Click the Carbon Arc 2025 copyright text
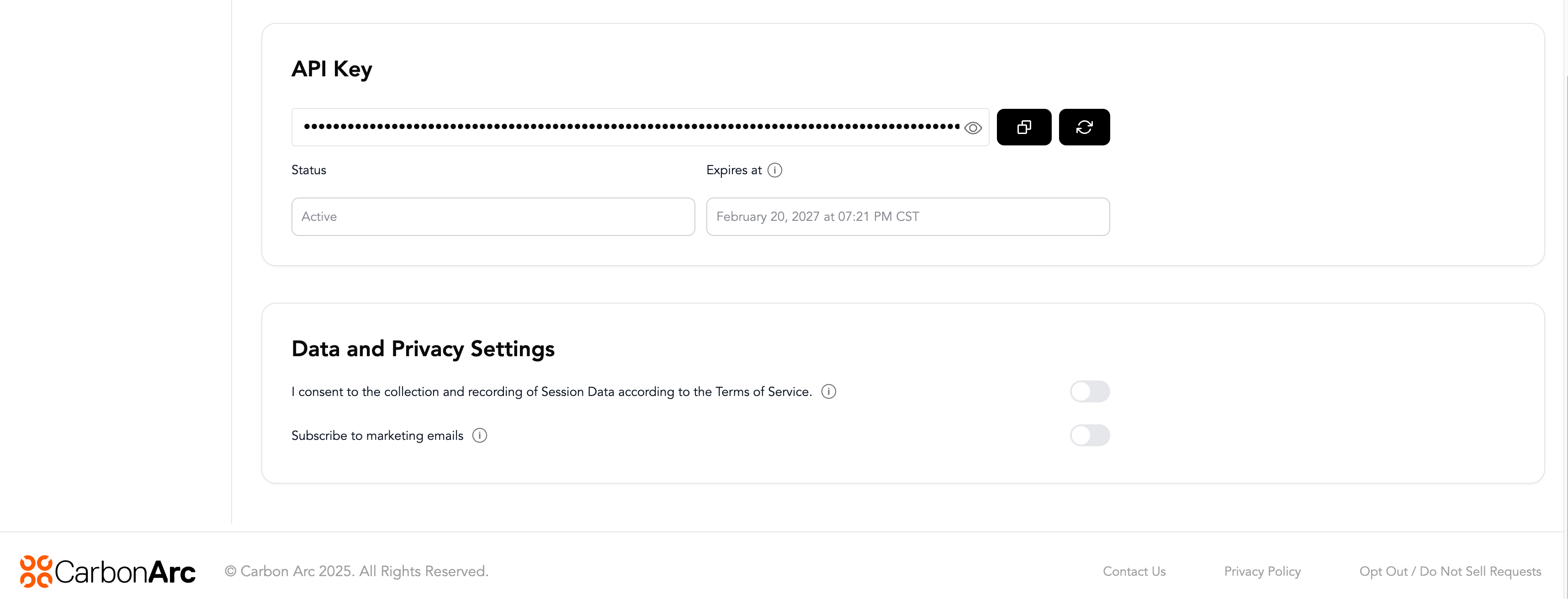The image size is (1568, 599). 357,572
